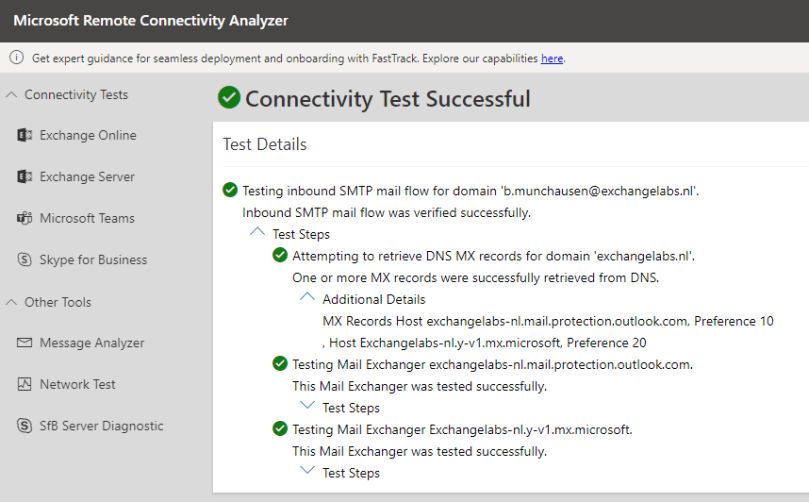Collapse the top-level Test Steps list
The image size is (809, 502).
pos(257,233)
